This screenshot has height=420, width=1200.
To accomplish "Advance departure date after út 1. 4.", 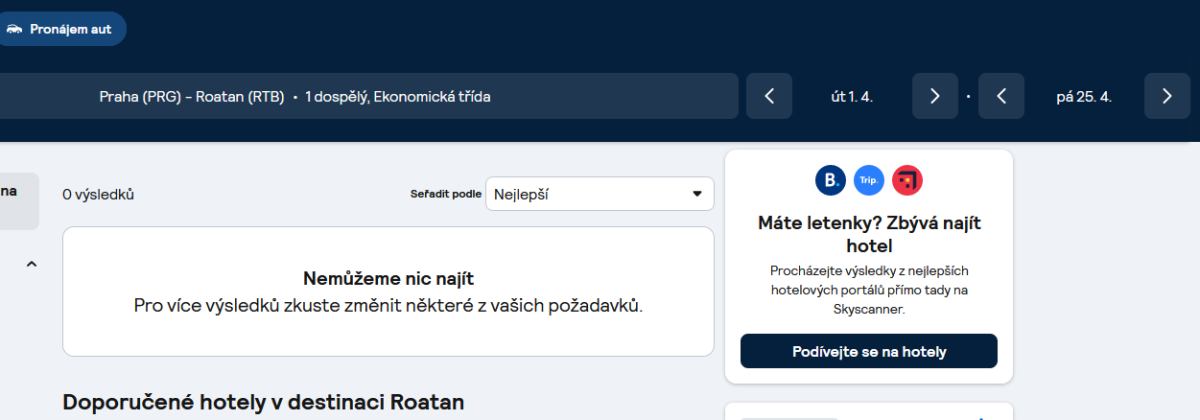I will (x=934, y=96).
